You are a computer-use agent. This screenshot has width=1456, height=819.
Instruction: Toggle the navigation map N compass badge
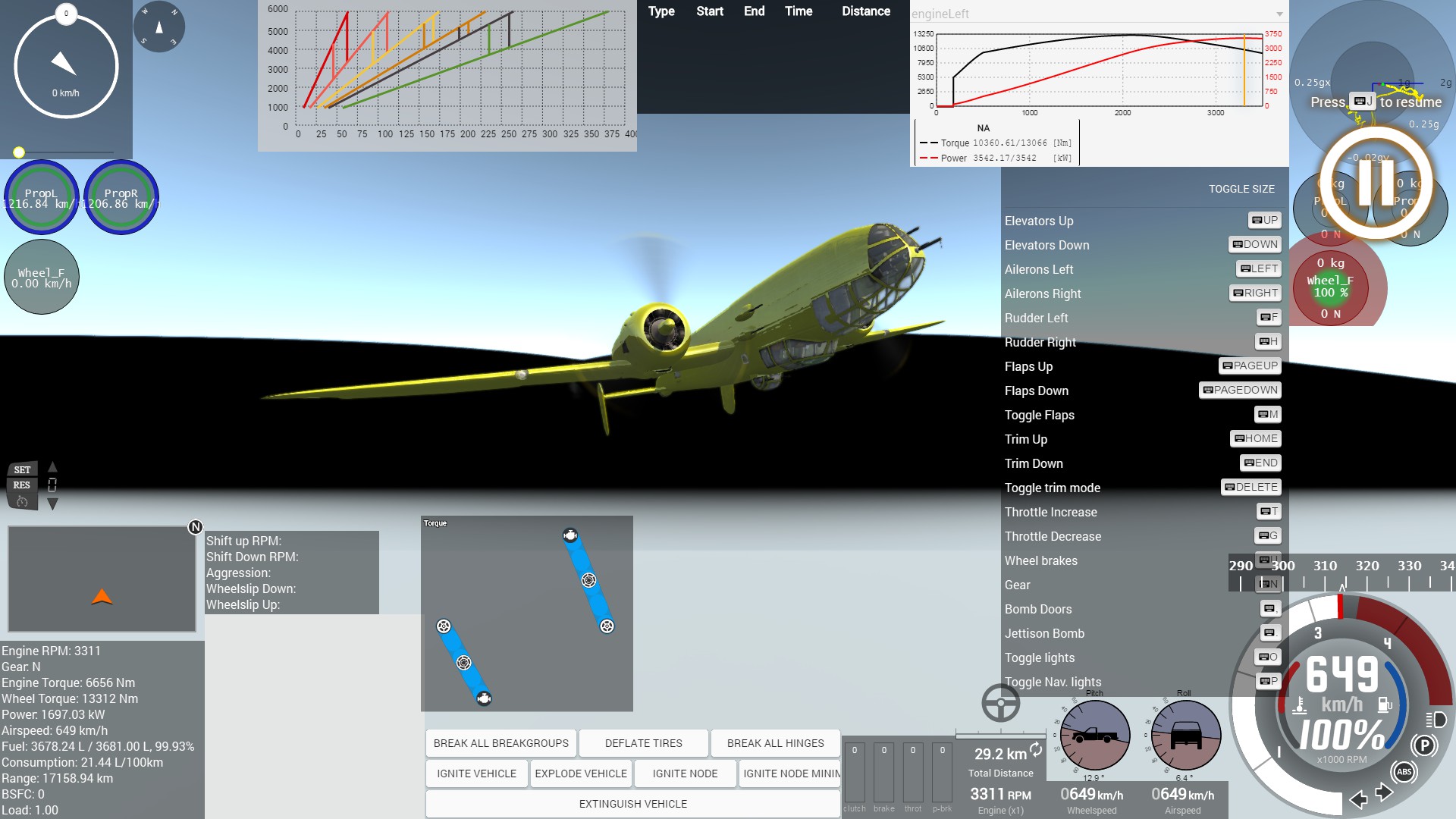[195, 527]
